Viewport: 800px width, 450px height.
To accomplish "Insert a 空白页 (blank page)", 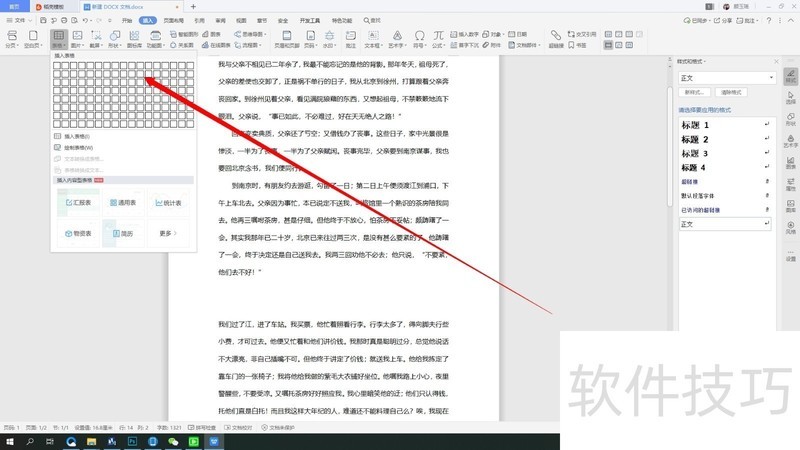I will click(33, 39).
